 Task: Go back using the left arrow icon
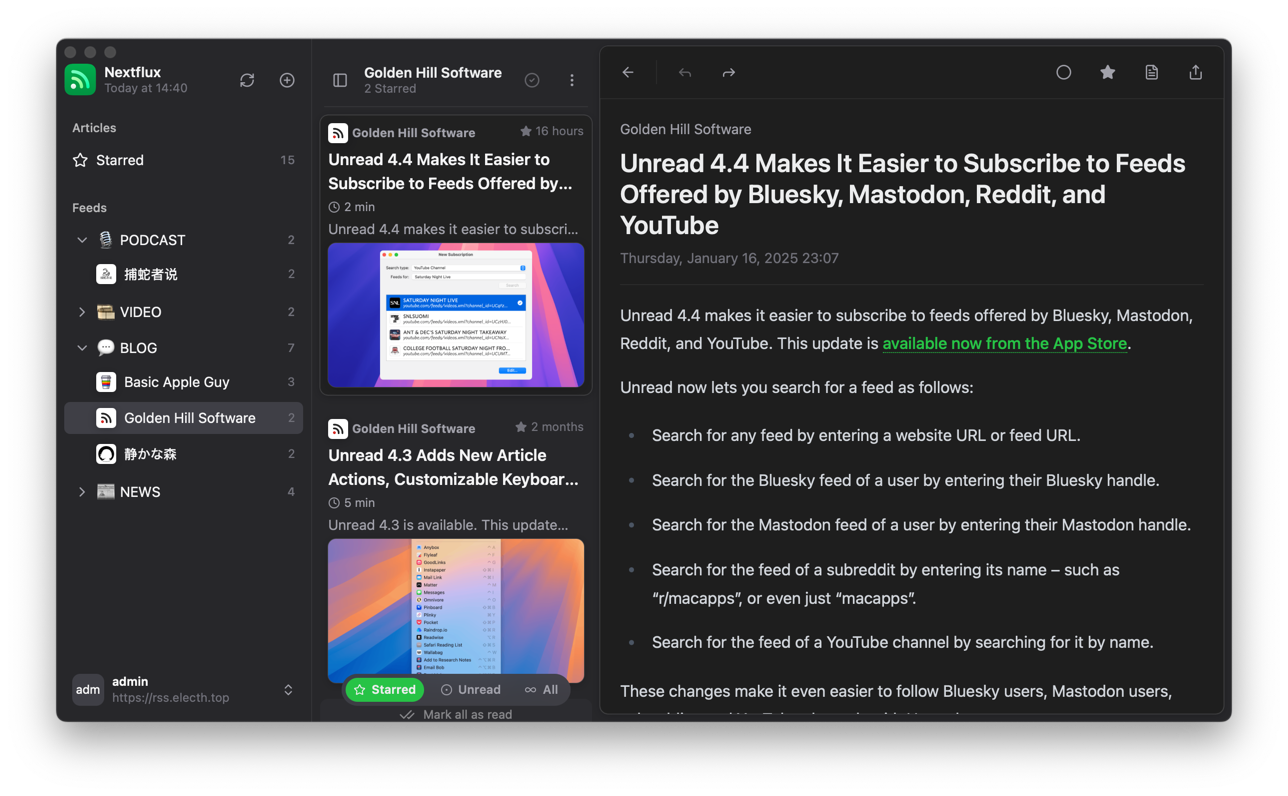pyautogui.click(x=628, y=72)
